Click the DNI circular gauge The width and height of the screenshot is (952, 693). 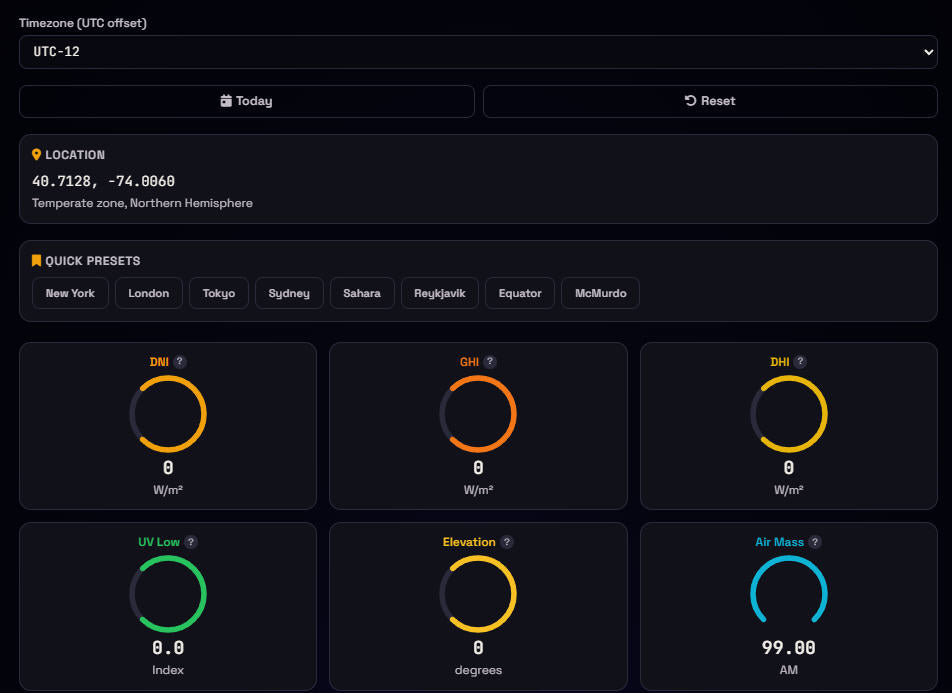(168, 414)
